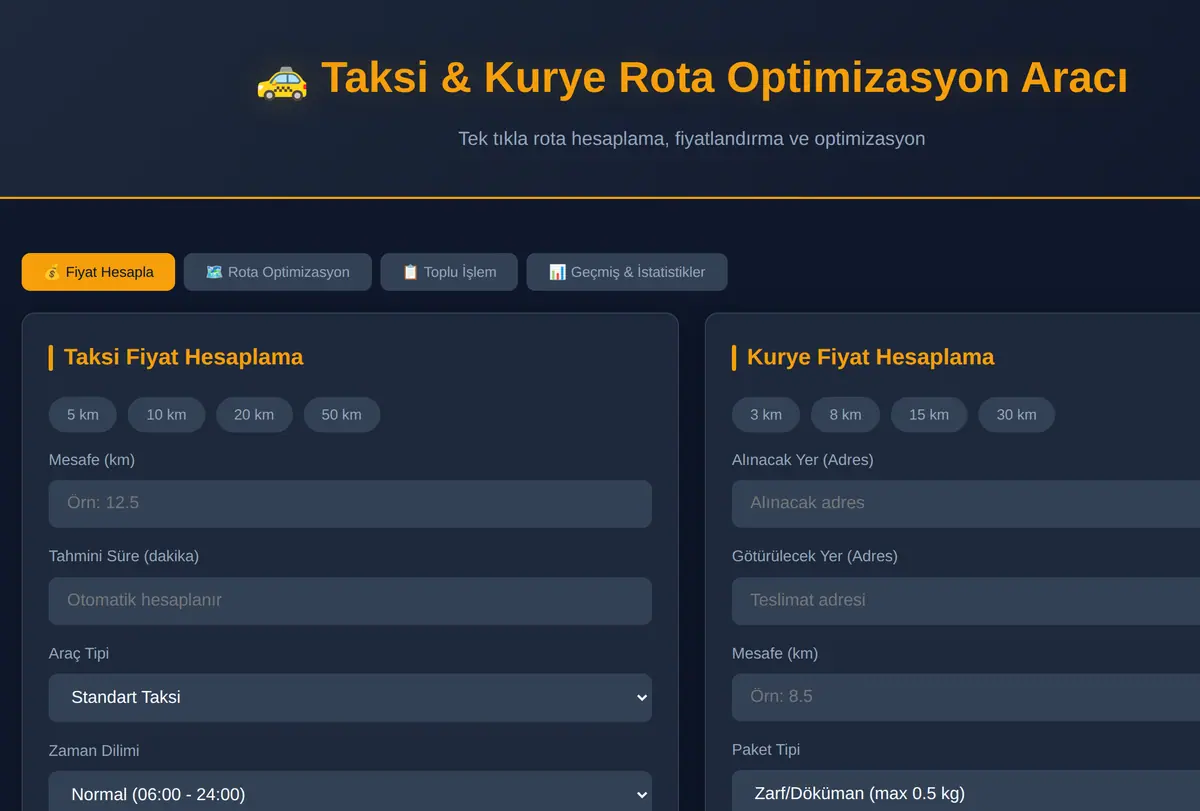Click the map icon on Rota Optimizasyon

tap(214, 272)
